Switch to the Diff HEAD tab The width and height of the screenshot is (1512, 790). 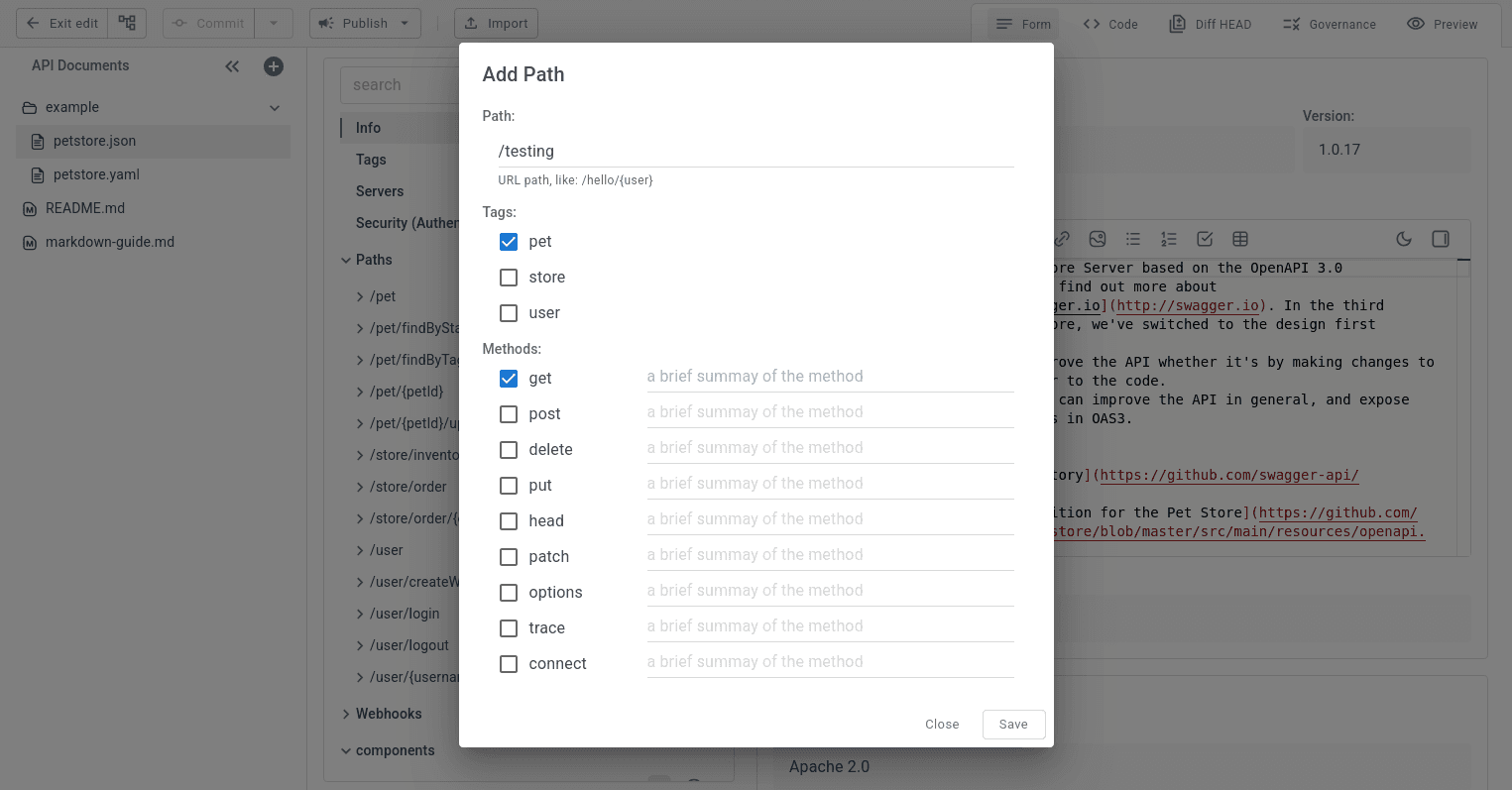click(1211, 24)
